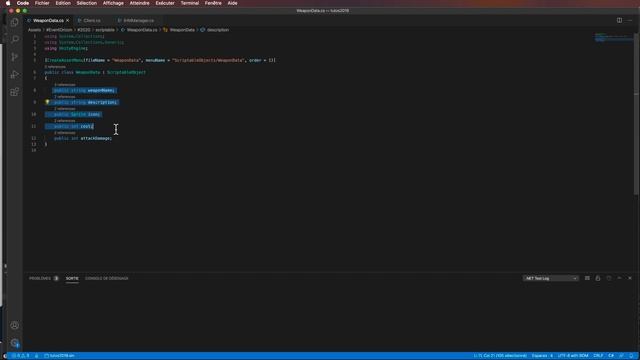640x360 pixels.
Task: Click the scriptable breadcrumb segment
Action: click(105, 30)
